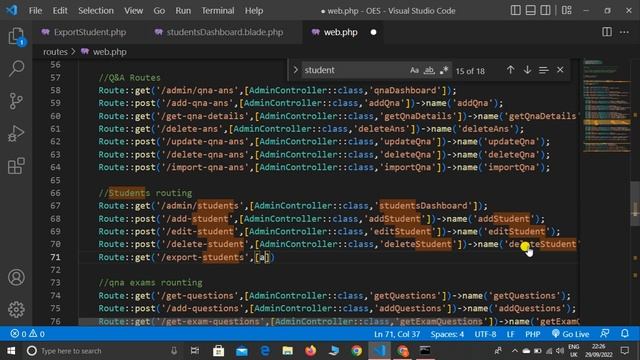Image resolution: width=640 pixels, height=360 pixels.
Task: Click line number 71 in the gutter
Action: coord(55,257)
